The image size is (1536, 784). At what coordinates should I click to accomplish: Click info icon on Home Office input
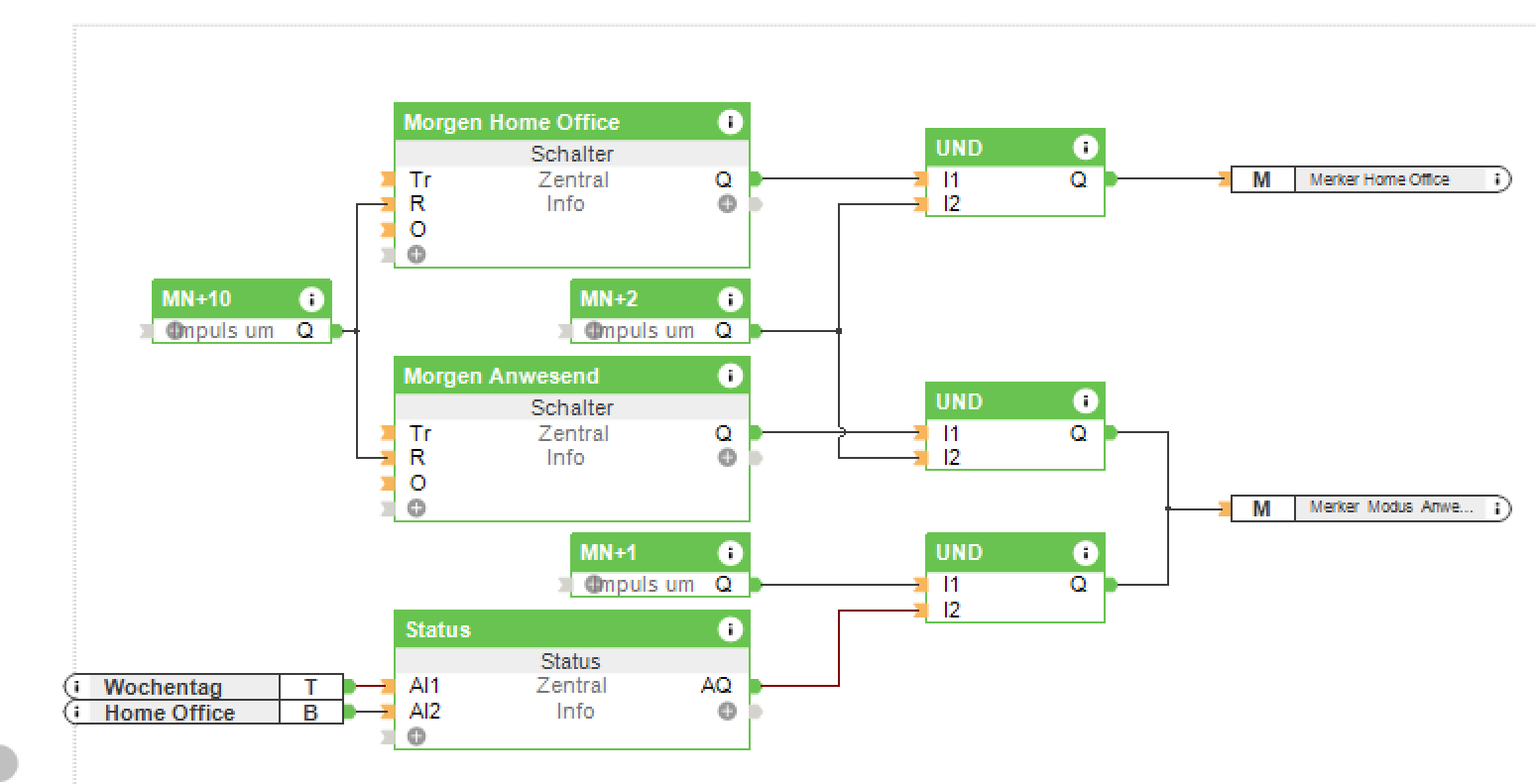(x=76, y=713)
